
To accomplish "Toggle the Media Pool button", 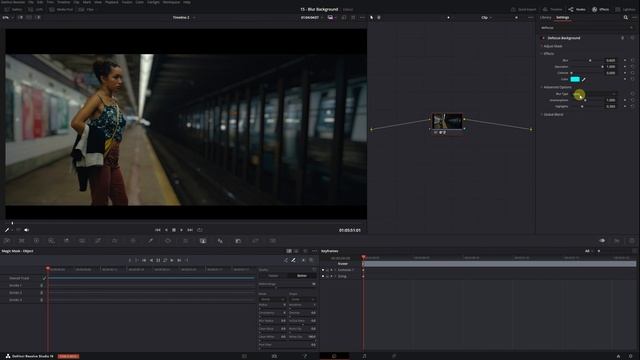I will (x=61, y=9).
